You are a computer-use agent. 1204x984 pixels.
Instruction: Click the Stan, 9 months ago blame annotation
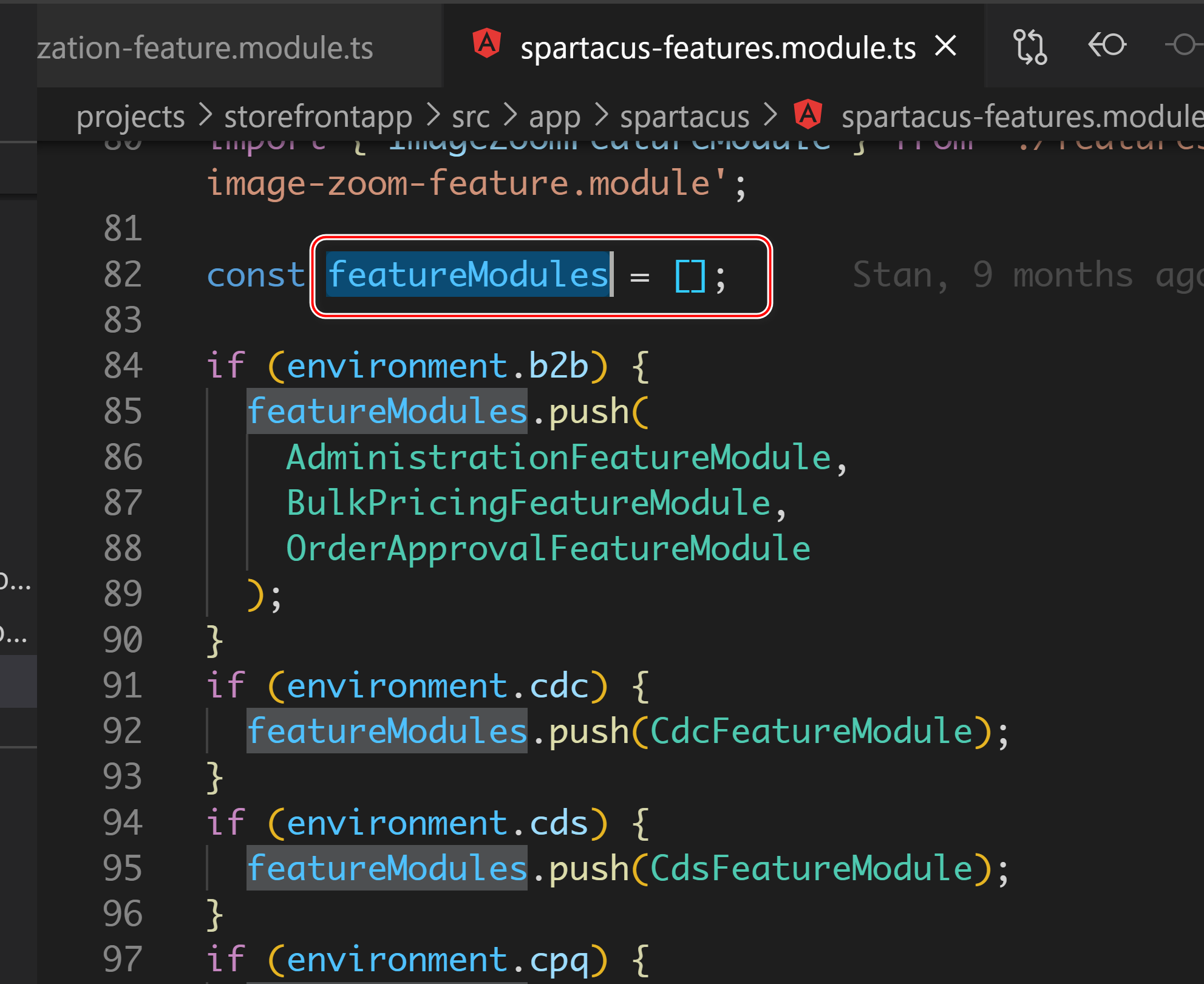(x=1026, y=275)
